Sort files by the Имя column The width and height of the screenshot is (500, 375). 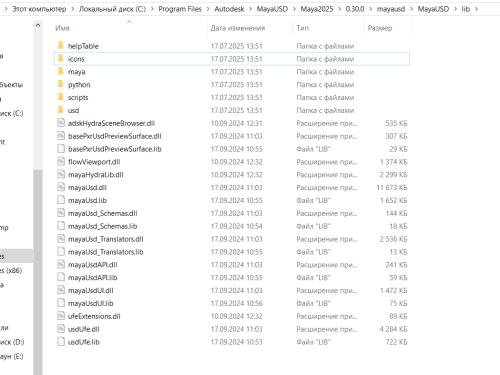point(62,28)
